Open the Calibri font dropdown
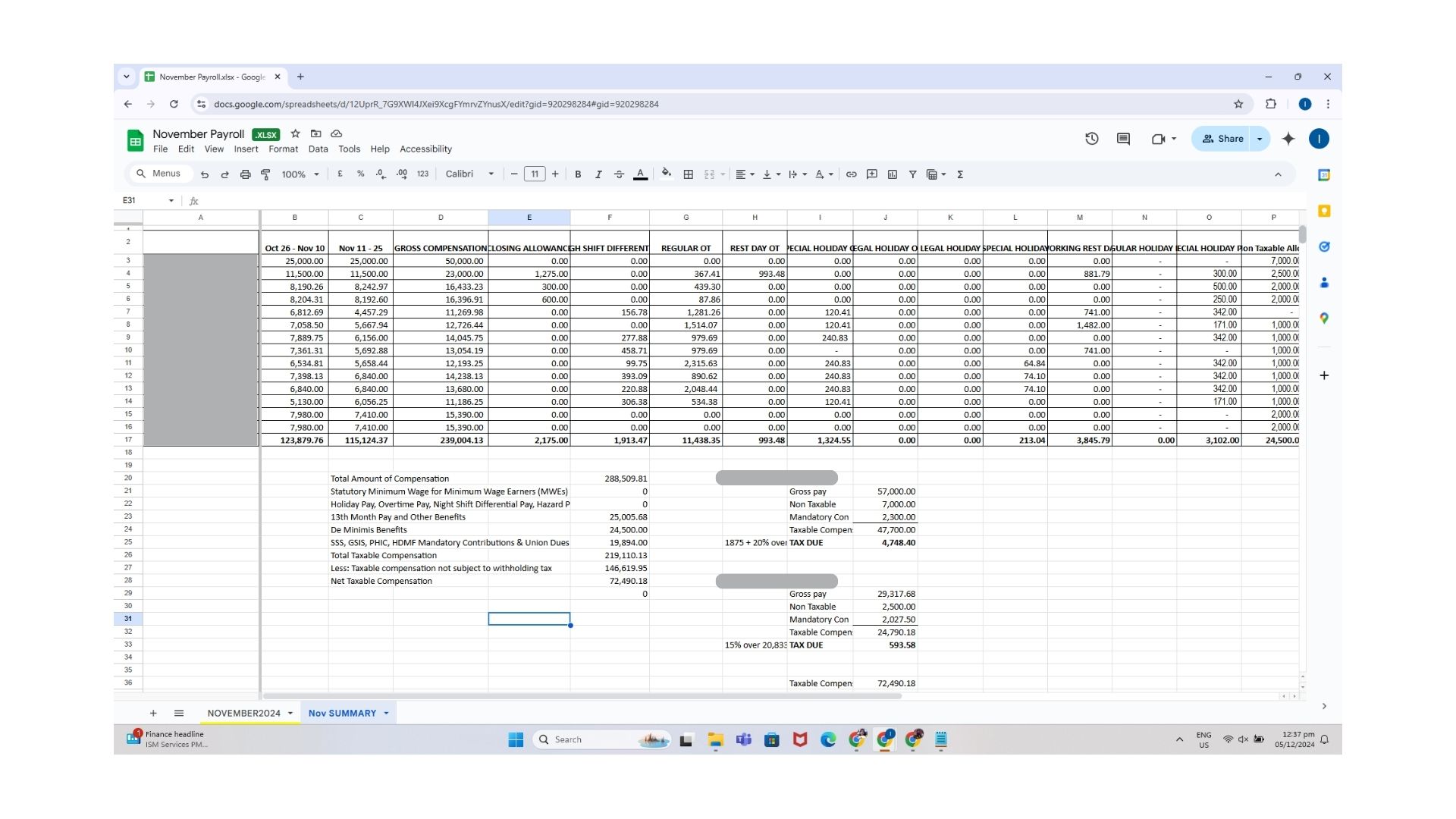1456x819 pixels. (x=469, y=174)
